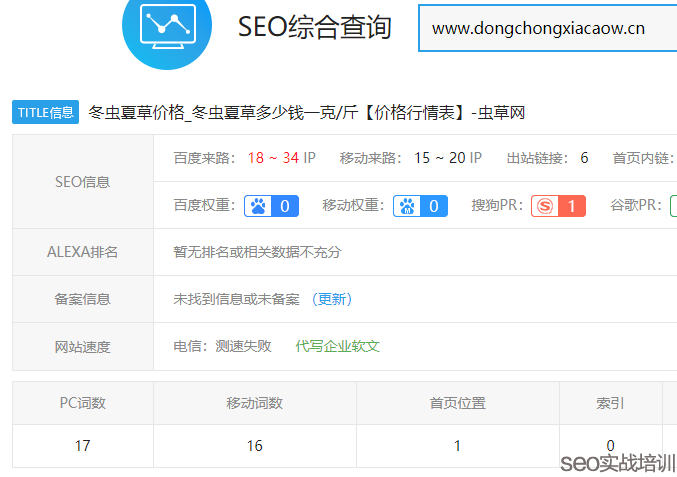Click the 移动词数 value 16
The height and width of the screenshot is (477, 677).
point(255,445)
